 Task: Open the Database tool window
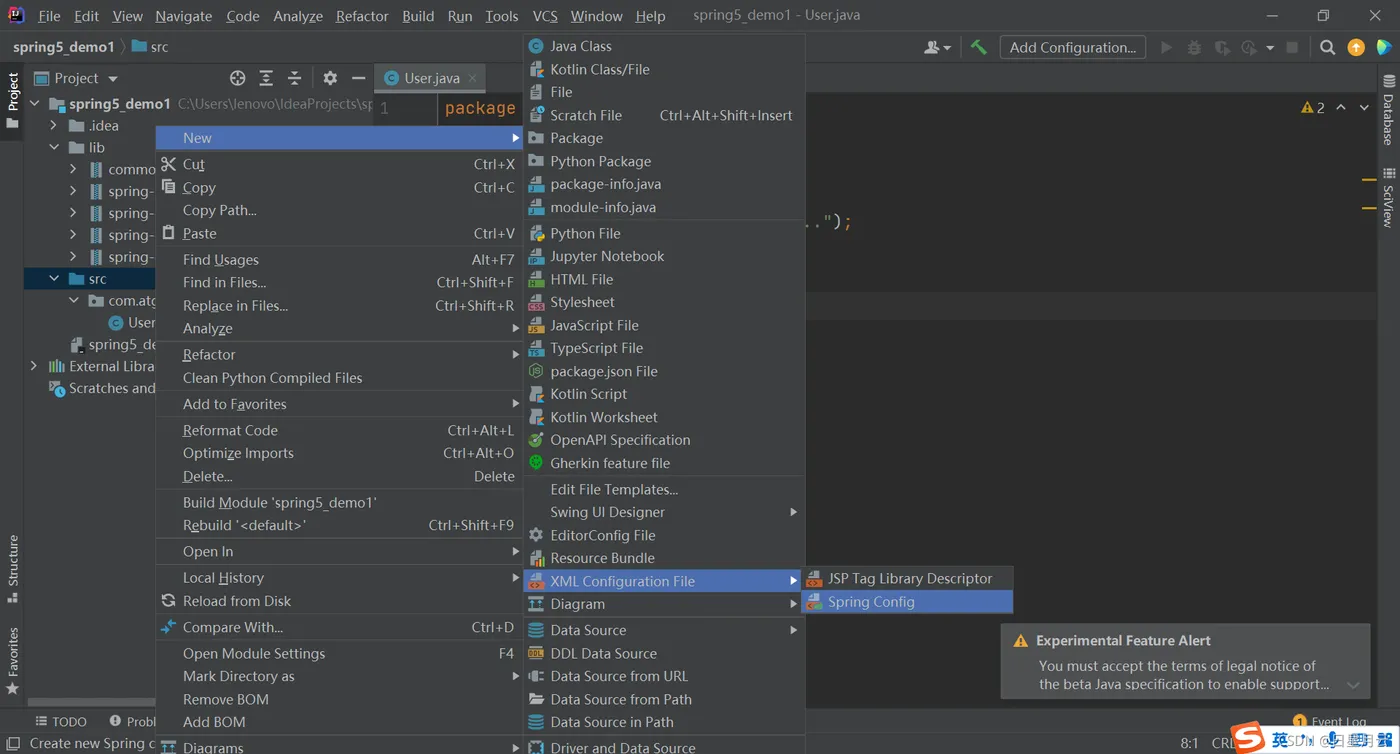click(1388, 109)
